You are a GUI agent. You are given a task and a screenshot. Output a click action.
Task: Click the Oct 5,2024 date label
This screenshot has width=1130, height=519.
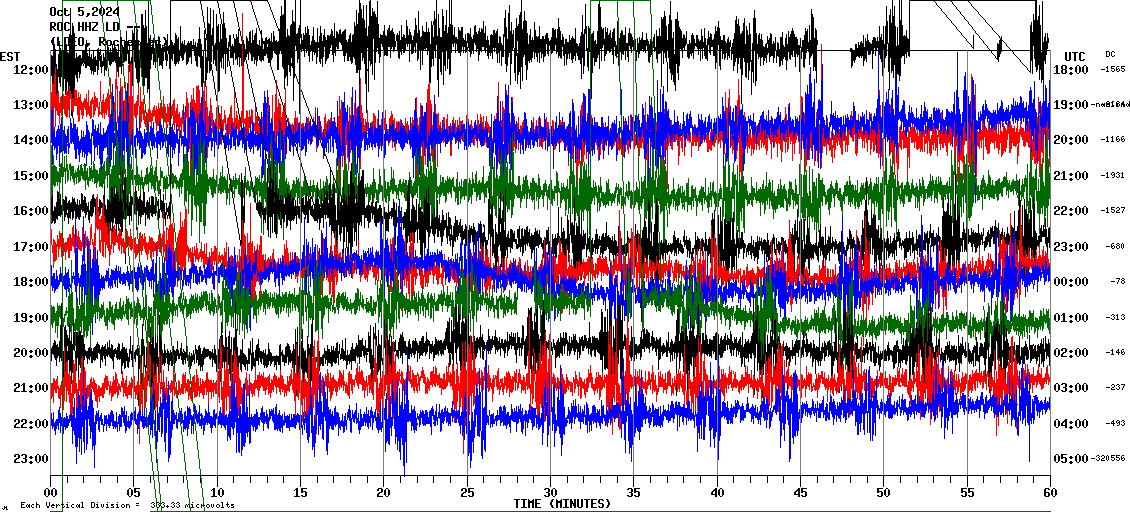click(x=84, y=12)
